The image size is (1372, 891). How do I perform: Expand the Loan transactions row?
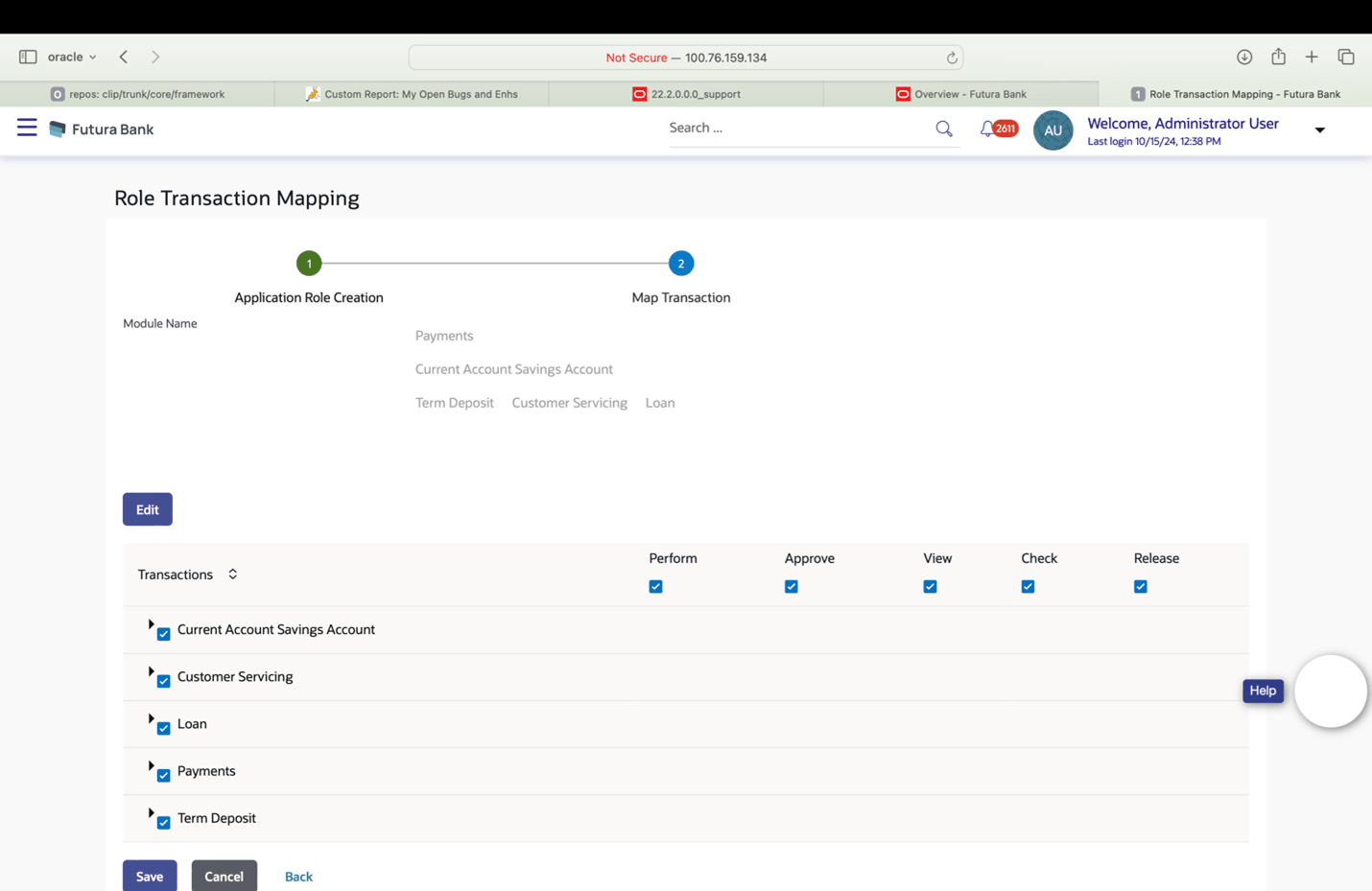coord(151,718)
